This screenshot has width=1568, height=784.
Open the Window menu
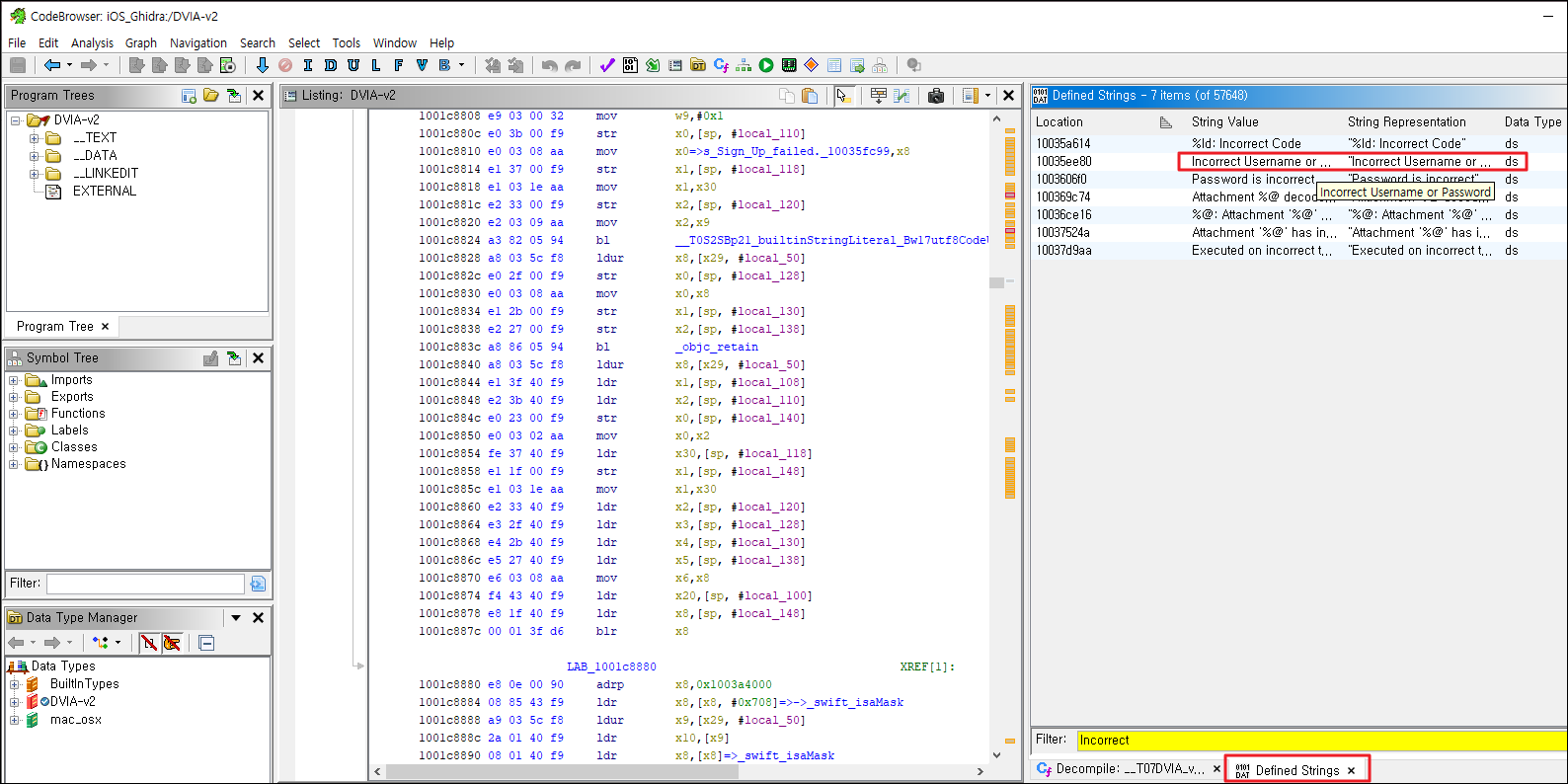click(x=395, y=43)
